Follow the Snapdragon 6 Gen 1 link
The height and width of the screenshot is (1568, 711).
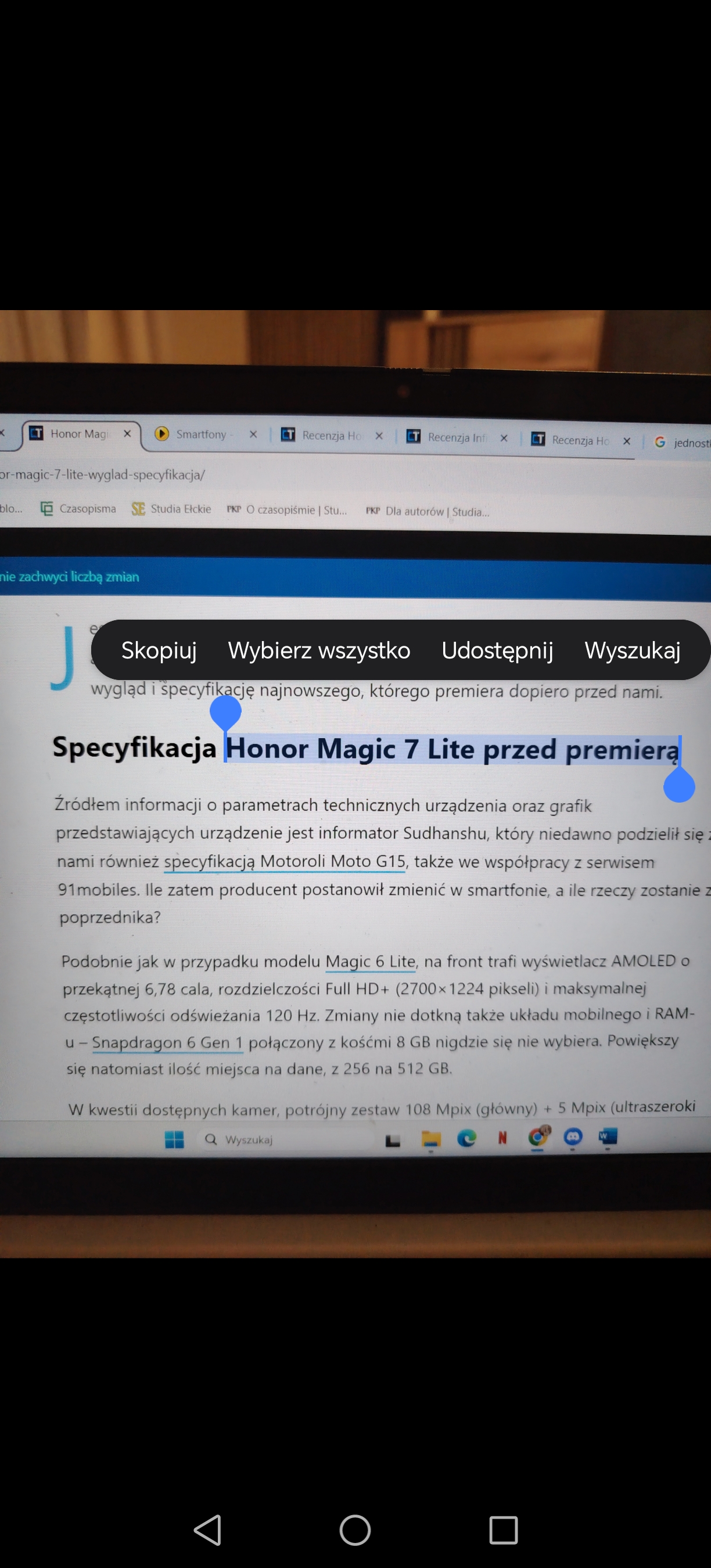167,1042
